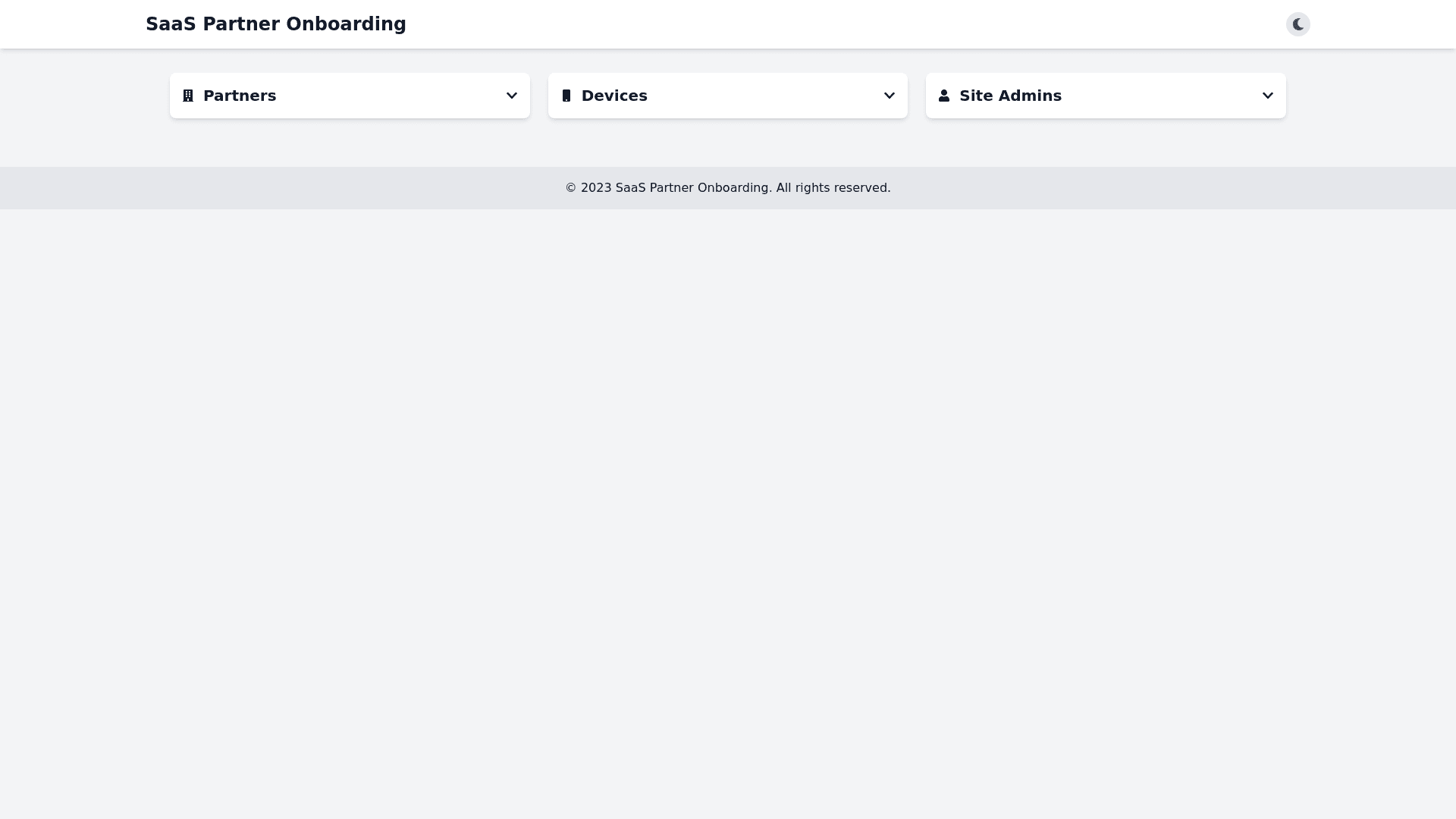This screenshot has height=819, width=1456.
Task: Click the Devices section heading text
Action: click(x=614, y=96)
